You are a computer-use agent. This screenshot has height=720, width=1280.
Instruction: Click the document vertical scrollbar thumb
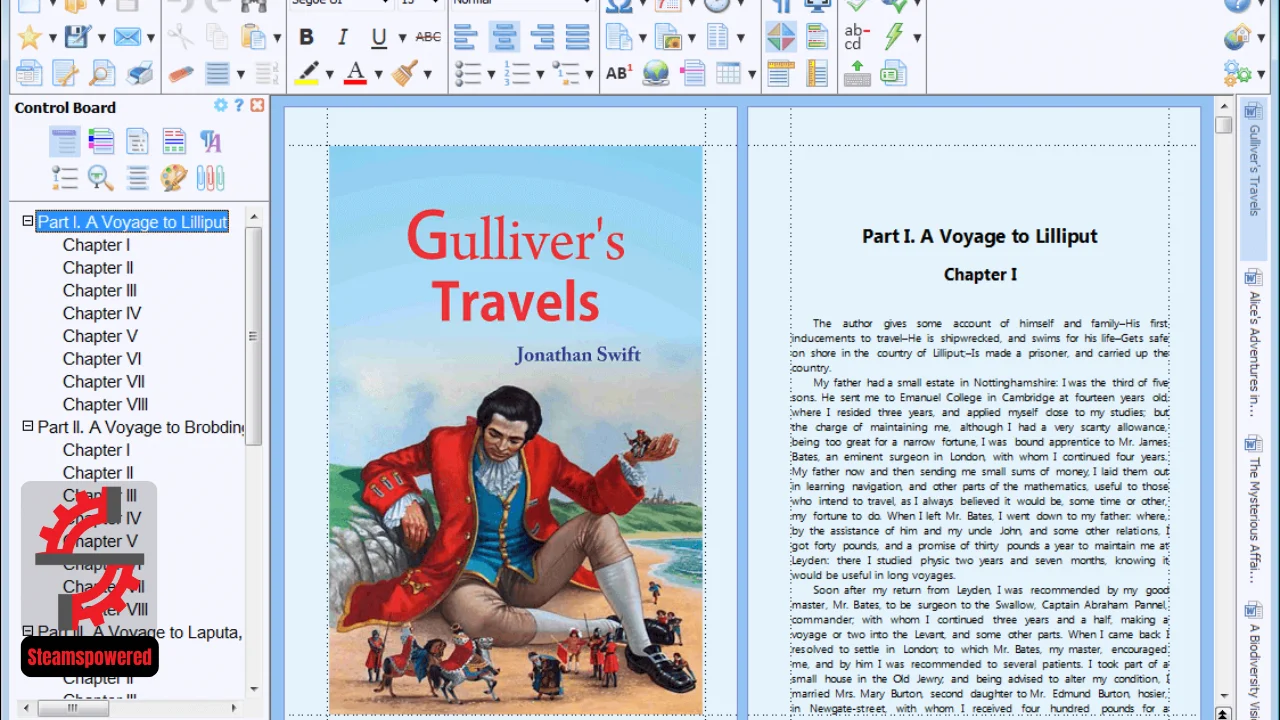coord(1224,125)
